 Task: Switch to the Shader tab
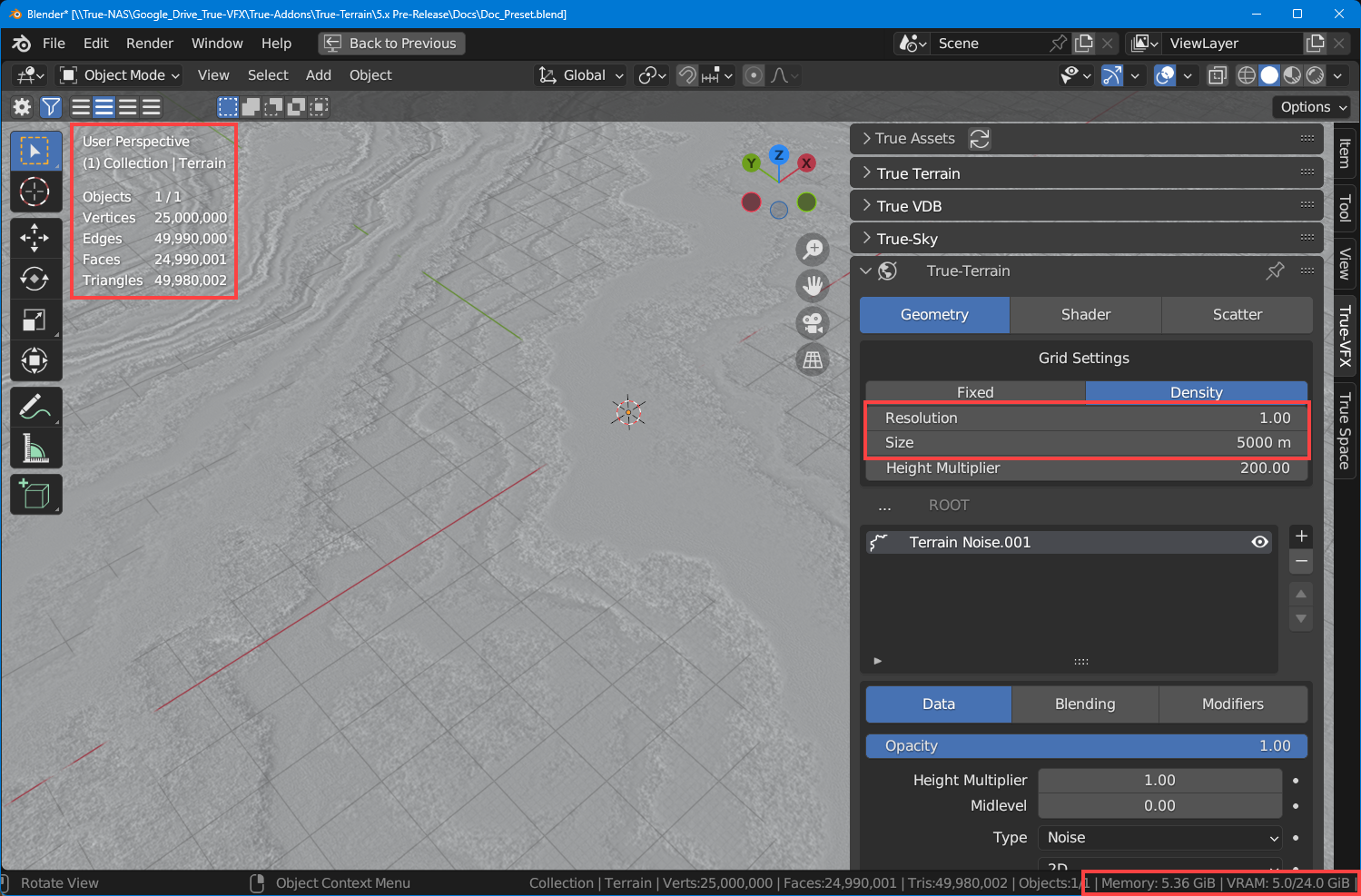[x=1085, y=314]
